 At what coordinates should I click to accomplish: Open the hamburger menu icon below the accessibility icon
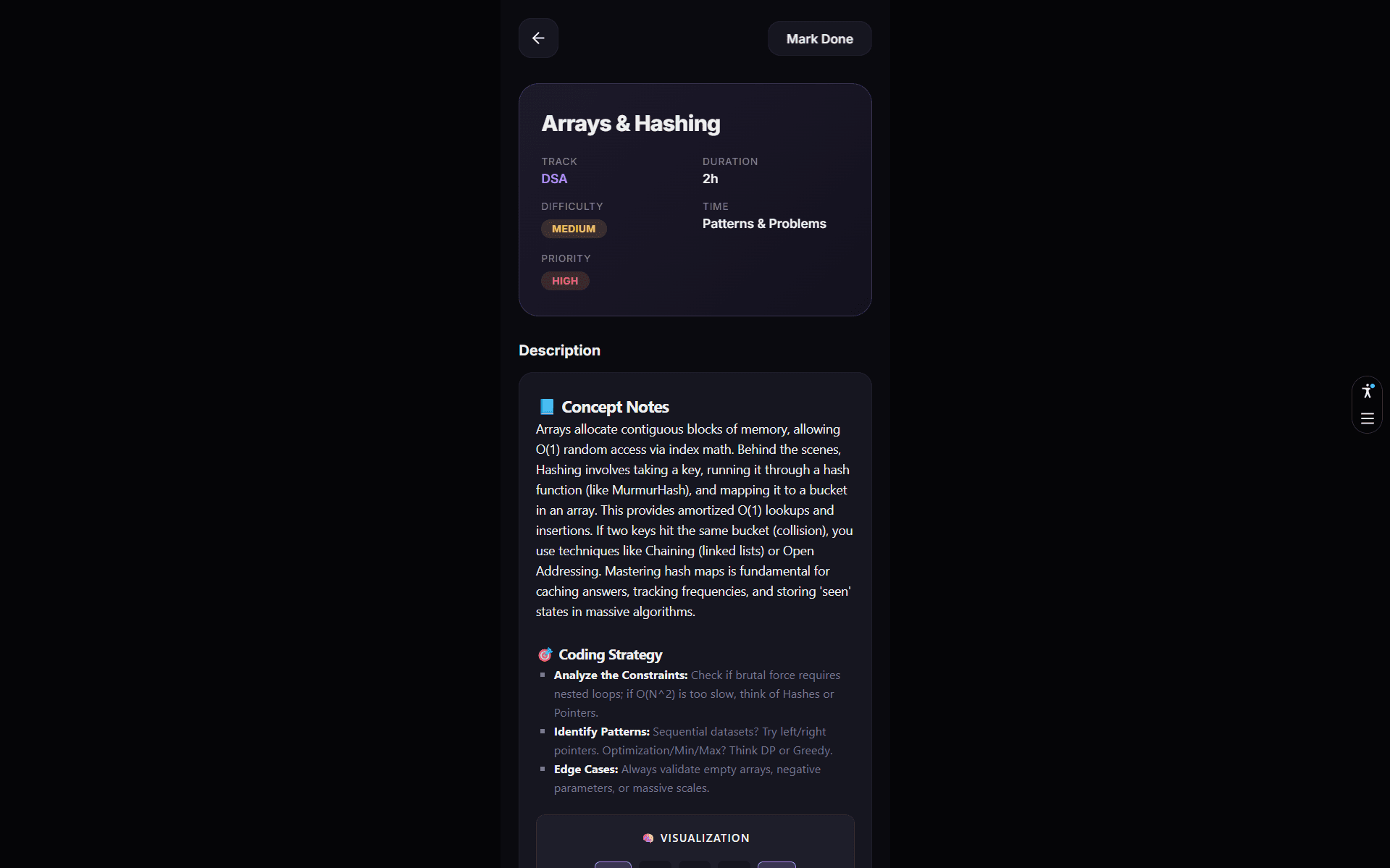[x=1367, y=418]
